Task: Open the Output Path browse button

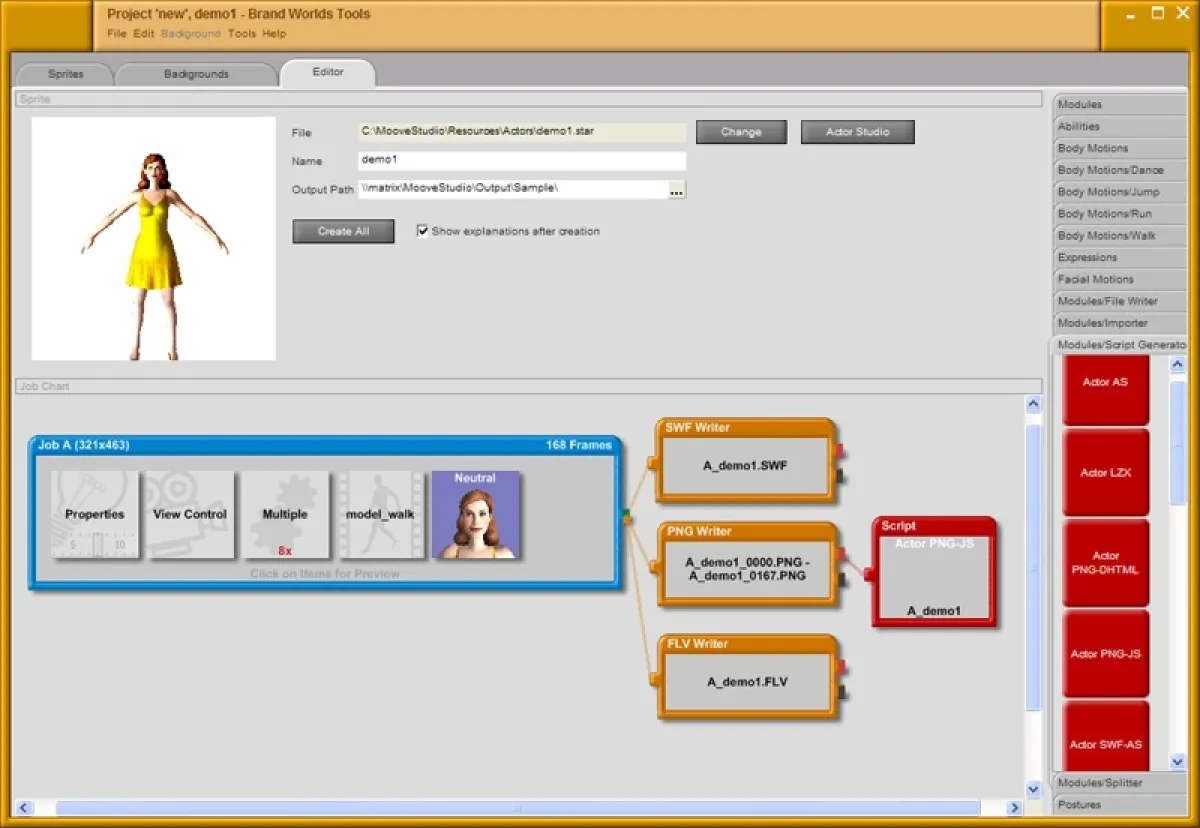Action: [678, 189]
